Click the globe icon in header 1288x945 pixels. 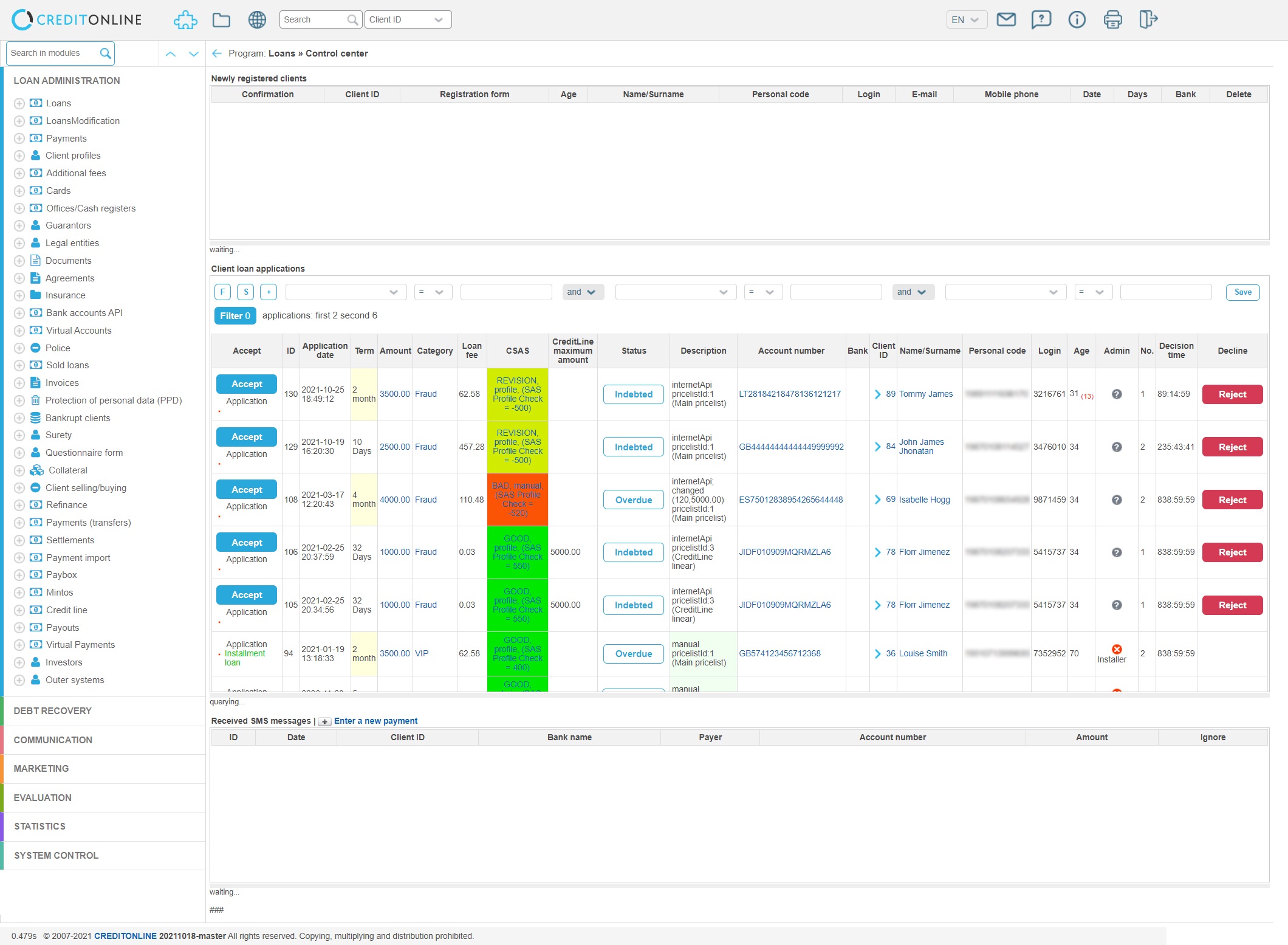[x=257, y=20]
